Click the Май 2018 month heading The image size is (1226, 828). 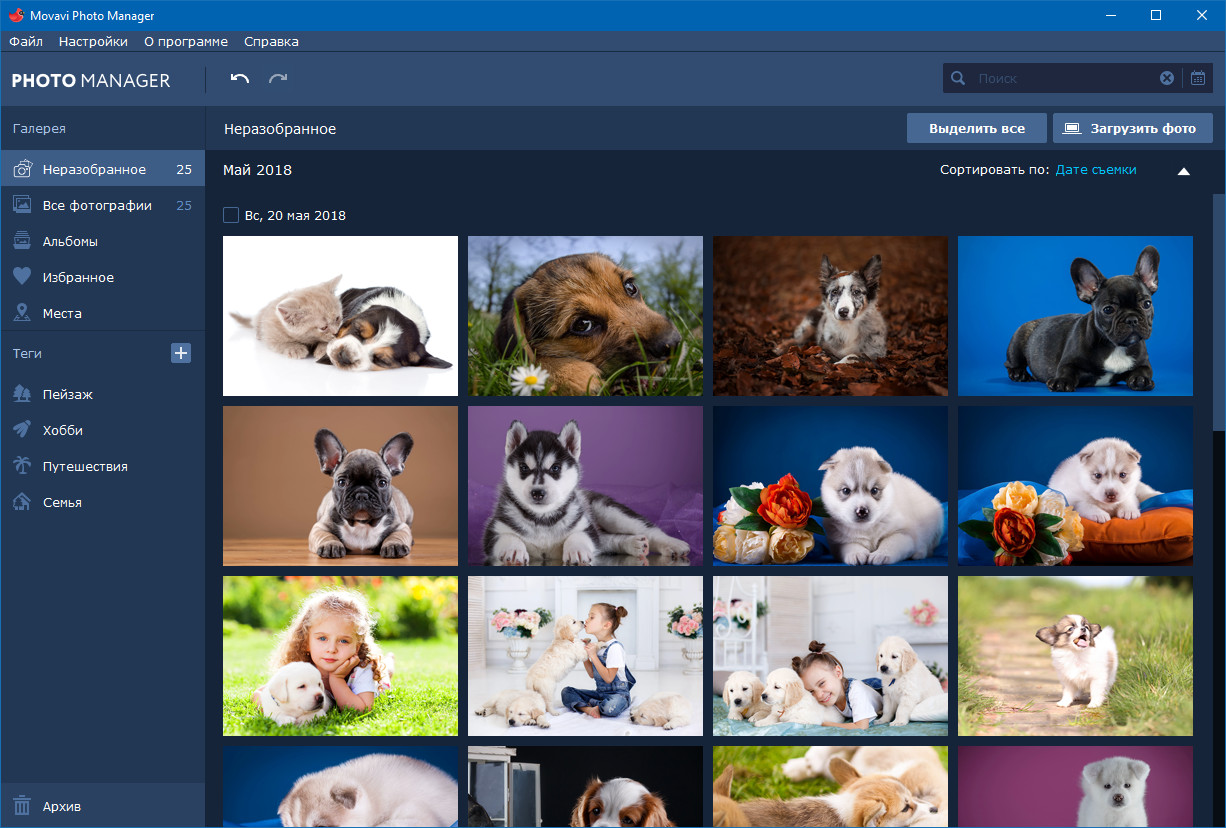click(257, 170)
